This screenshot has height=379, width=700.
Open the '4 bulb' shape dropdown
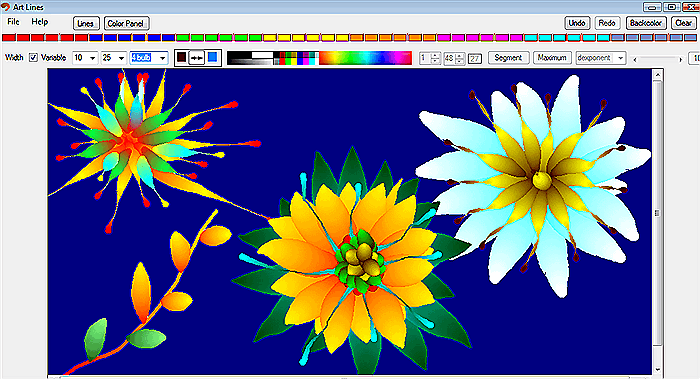tap(162, 58)
